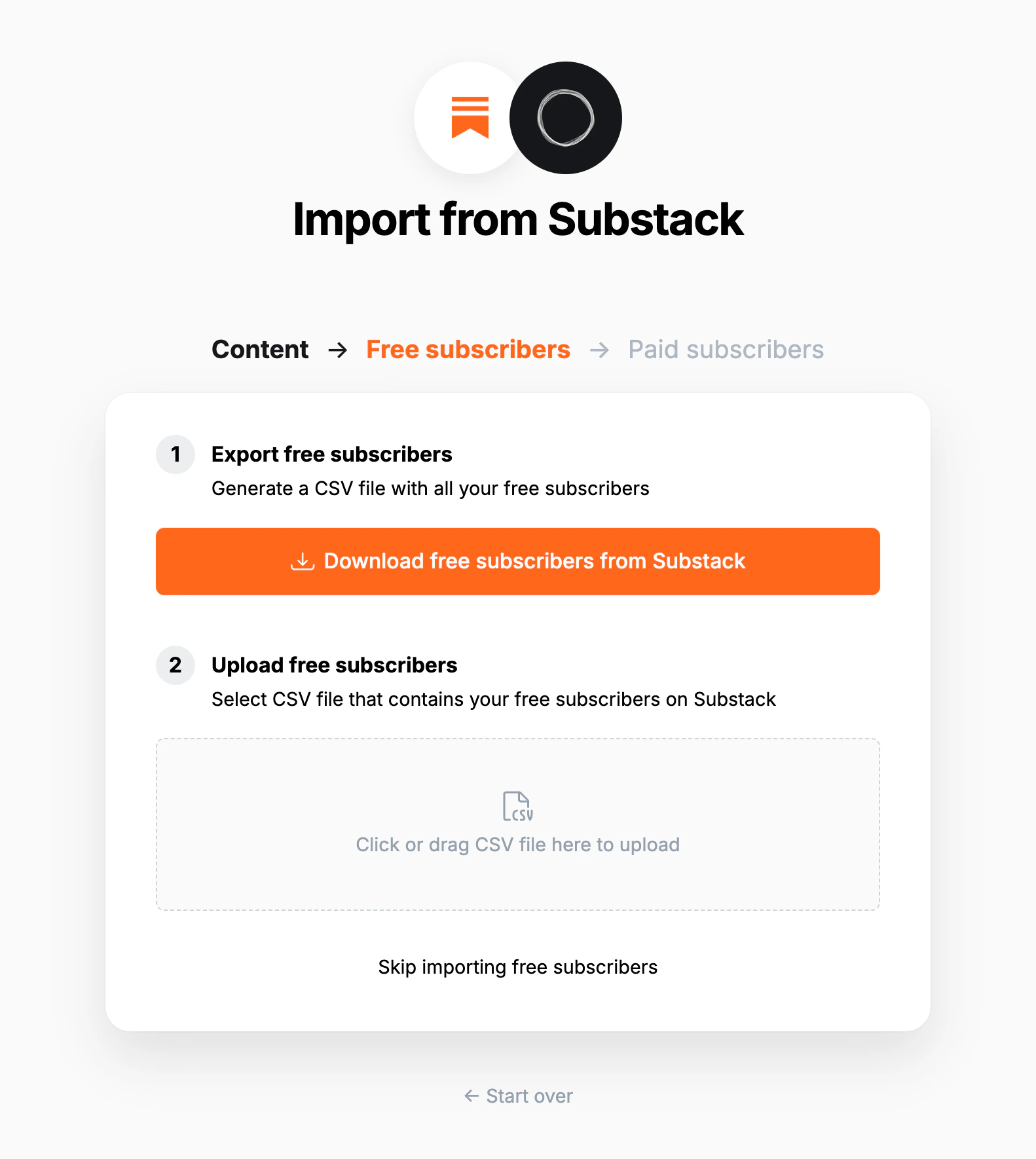The width and height of the screenshot is (1036, 1159).
Task: Click the step 1 number badge
Action: 175,454
